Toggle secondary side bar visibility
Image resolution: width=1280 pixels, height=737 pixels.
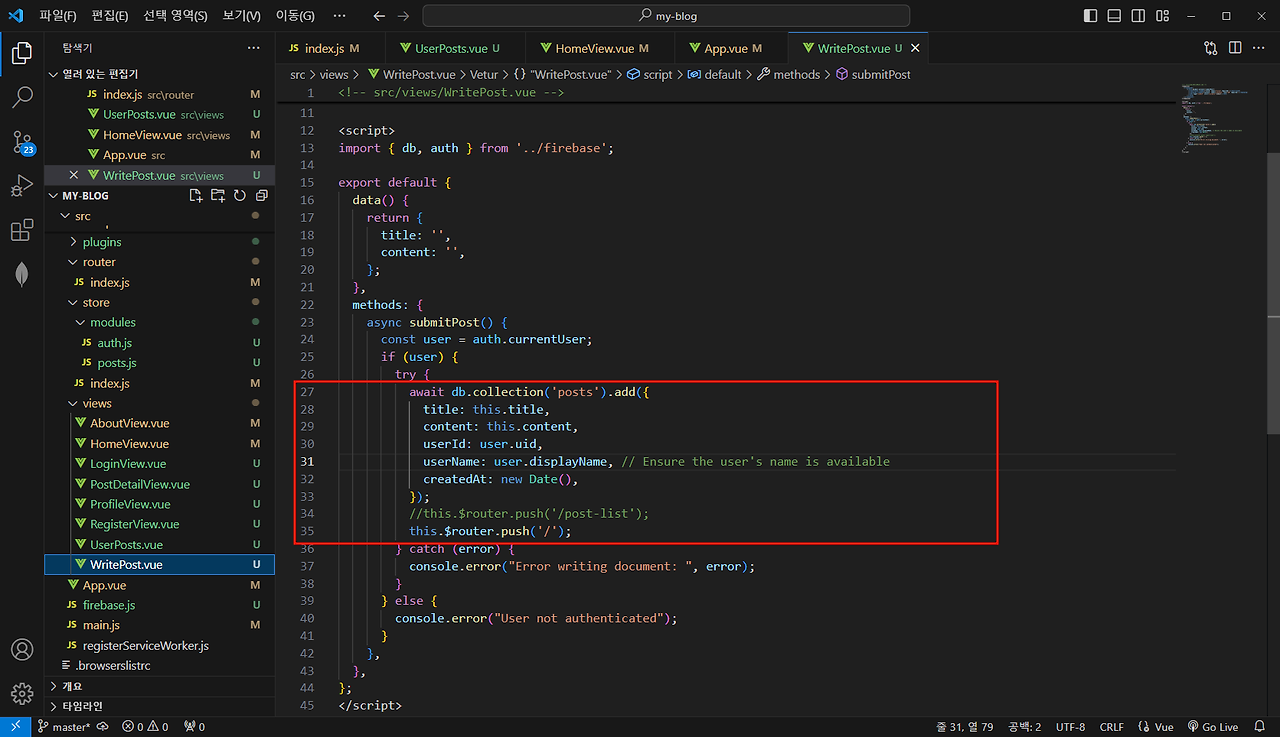click(1138, 16)
